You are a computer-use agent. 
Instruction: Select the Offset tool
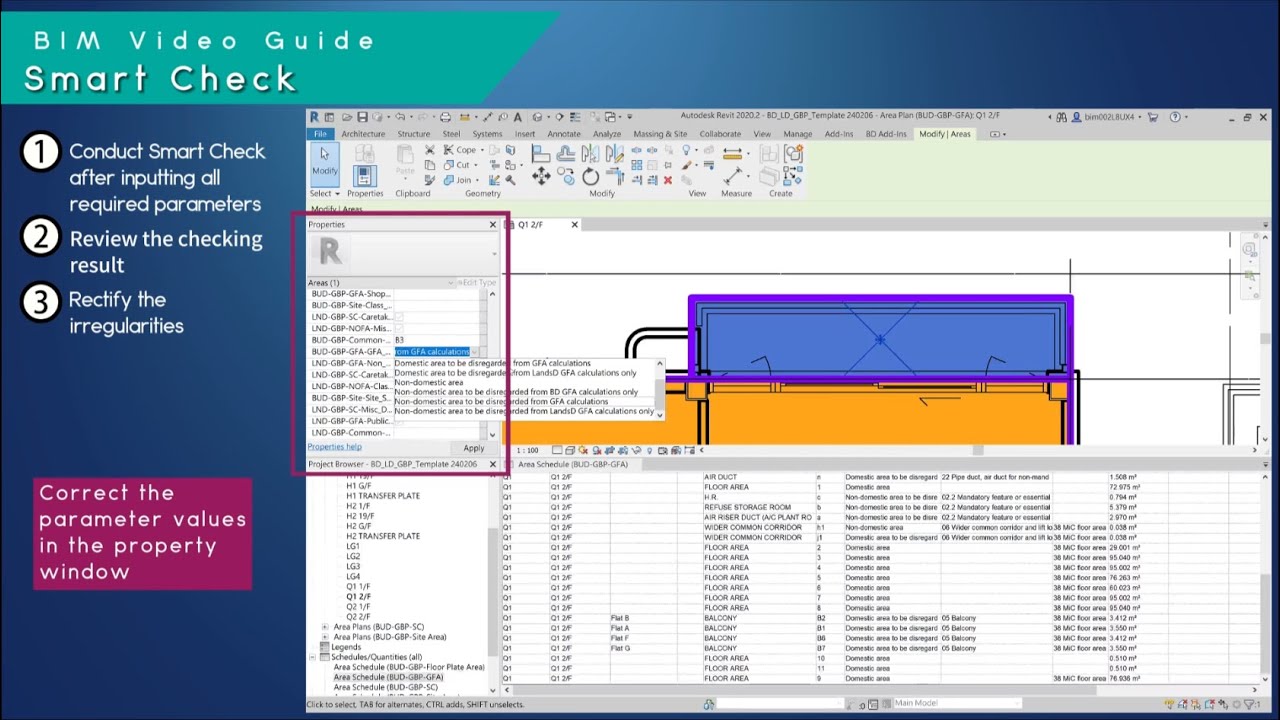tap(566, 153)
